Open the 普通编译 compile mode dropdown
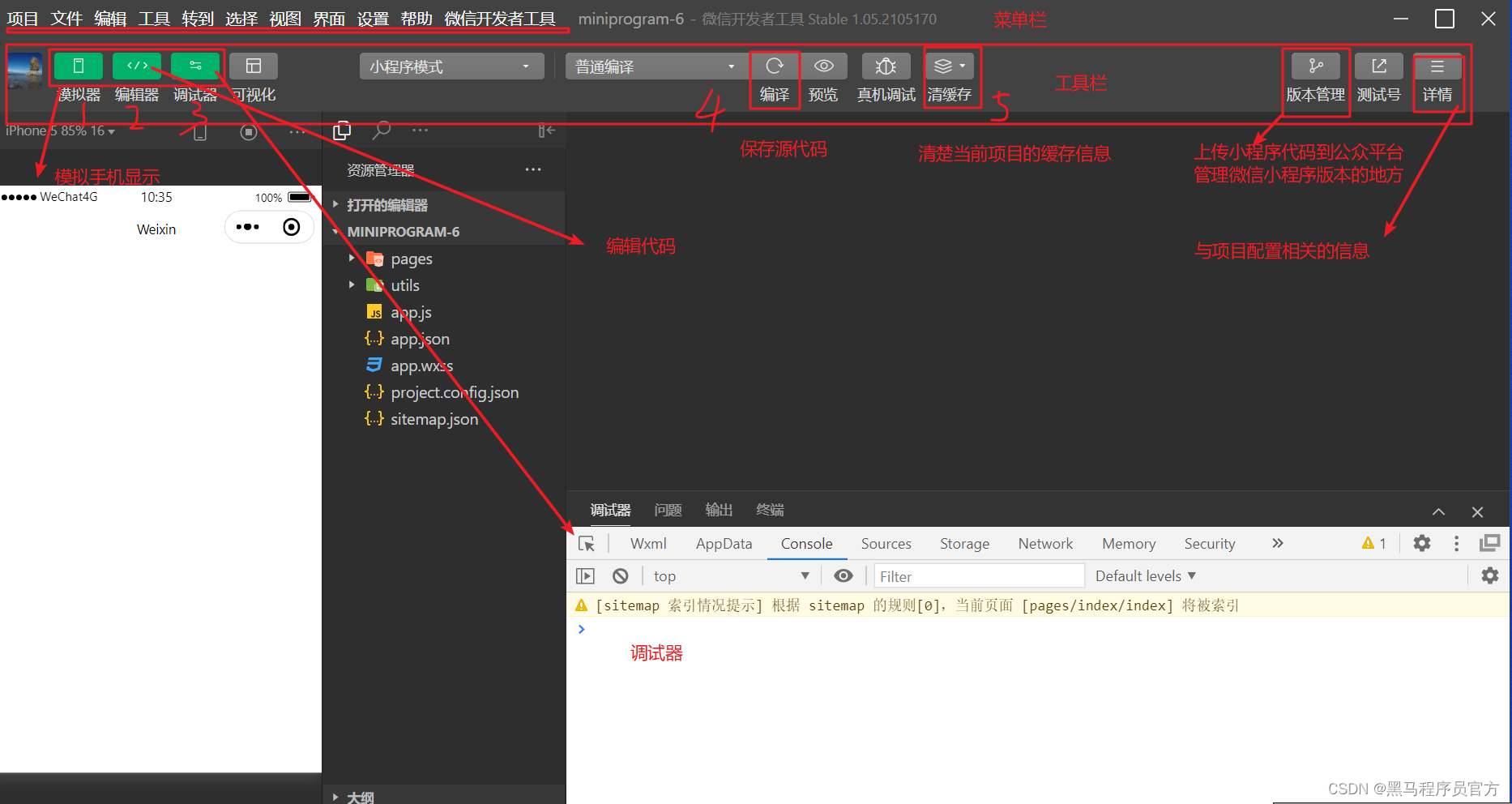The width and height of the screenshot is (1512, 804). coord(655,66)
